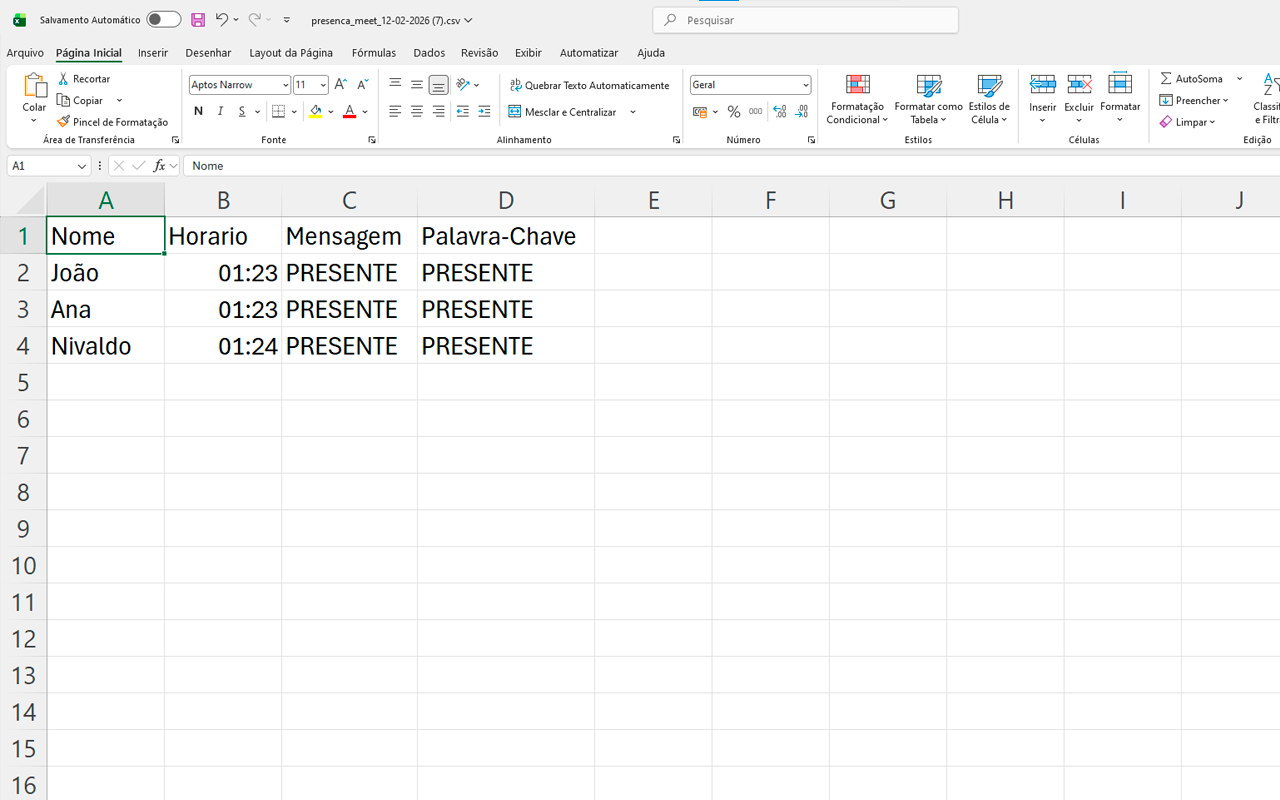Open the font name dropdown Aptos Narrow
1280x800 pixels.
point(285,85)
